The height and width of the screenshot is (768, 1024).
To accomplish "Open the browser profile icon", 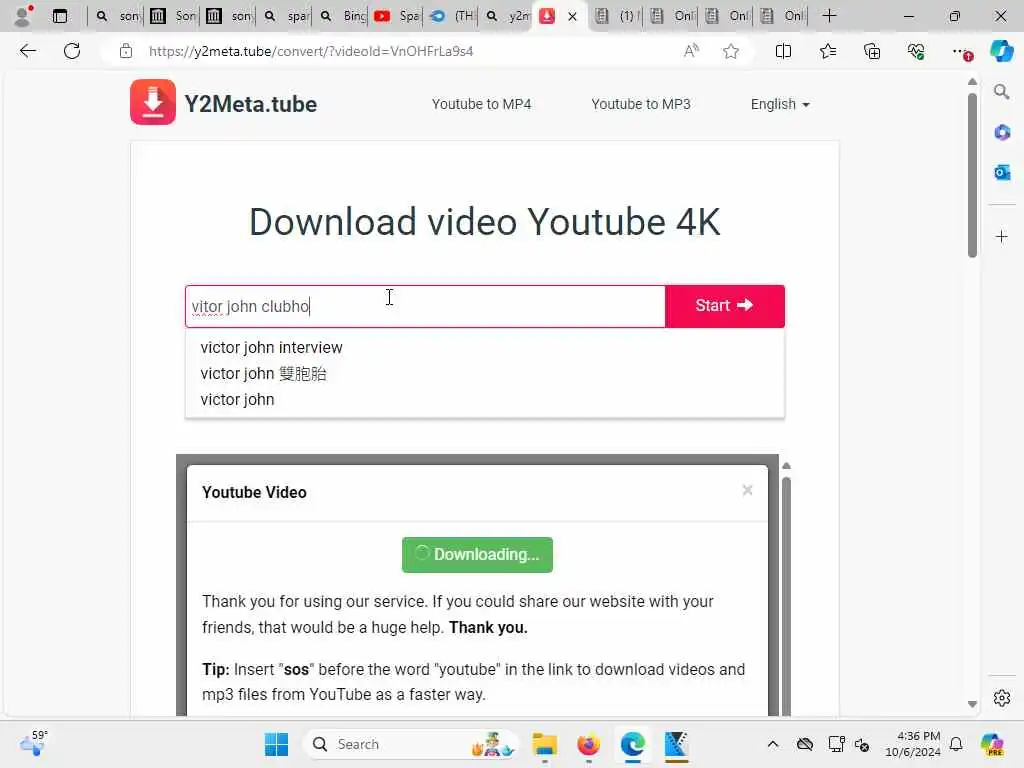I will coord(22,16).
